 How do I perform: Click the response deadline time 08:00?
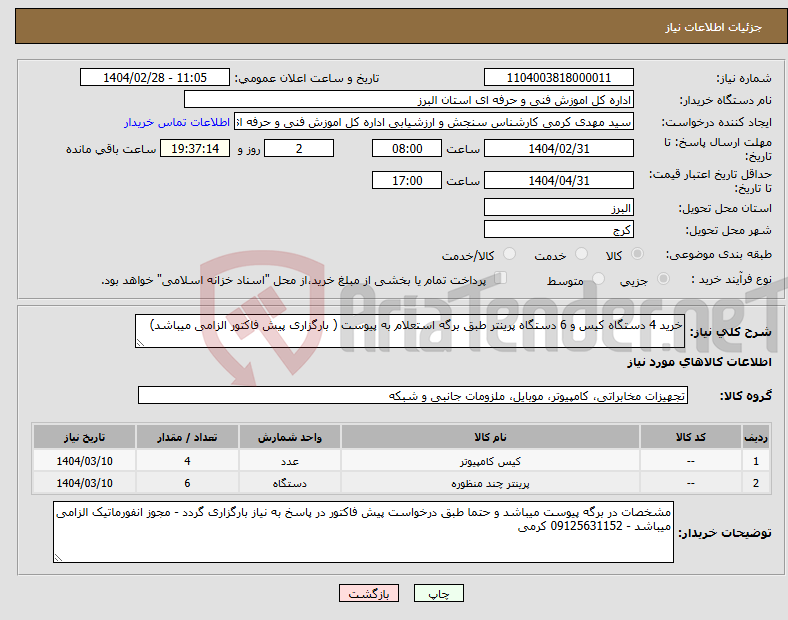coord(407,148)
